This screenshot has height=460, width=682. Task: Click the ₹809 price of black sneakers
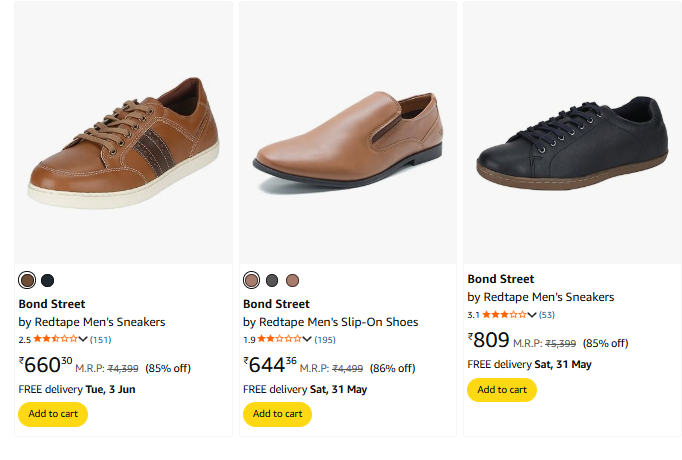(x=489, y=341)
